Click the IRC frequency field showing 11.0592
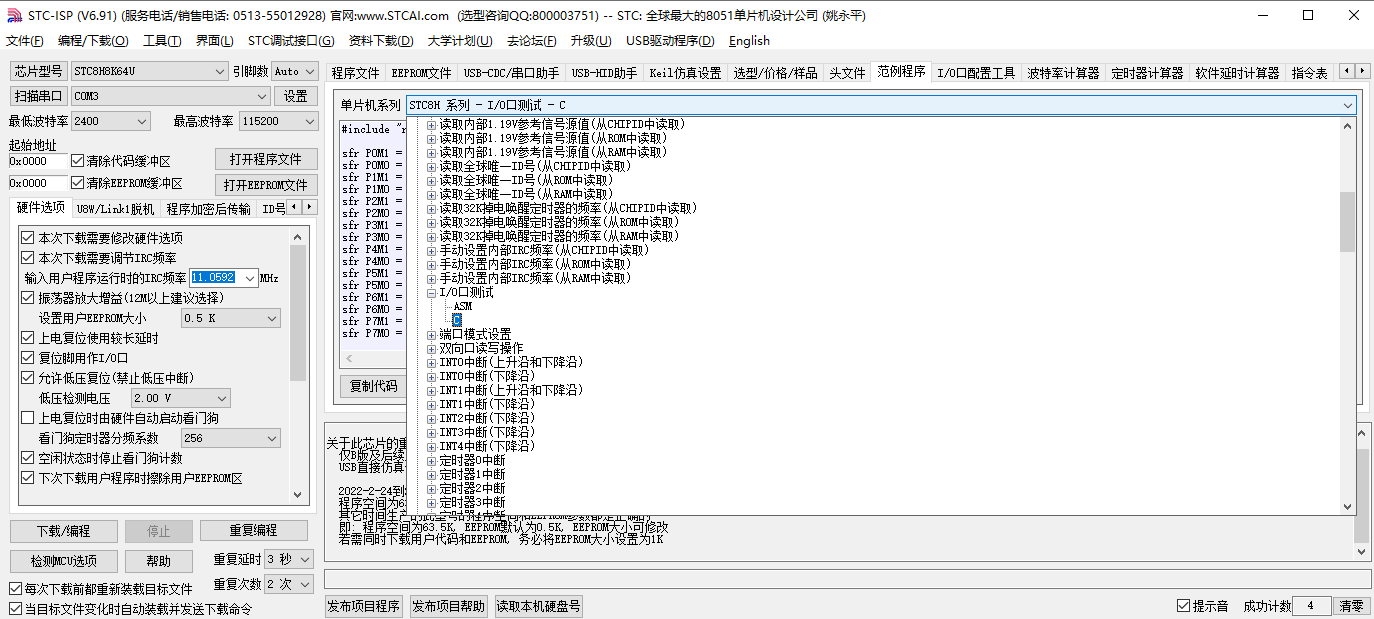Viewport: 1374px width, 619px height. pos(225,278)
